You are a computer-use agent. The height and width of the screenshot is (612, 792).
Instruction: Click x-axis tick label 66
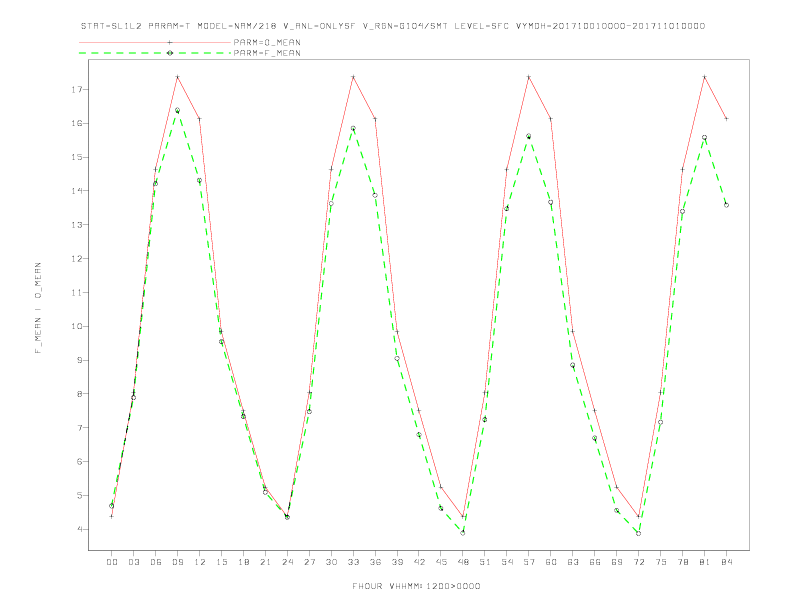click(595, 562)
